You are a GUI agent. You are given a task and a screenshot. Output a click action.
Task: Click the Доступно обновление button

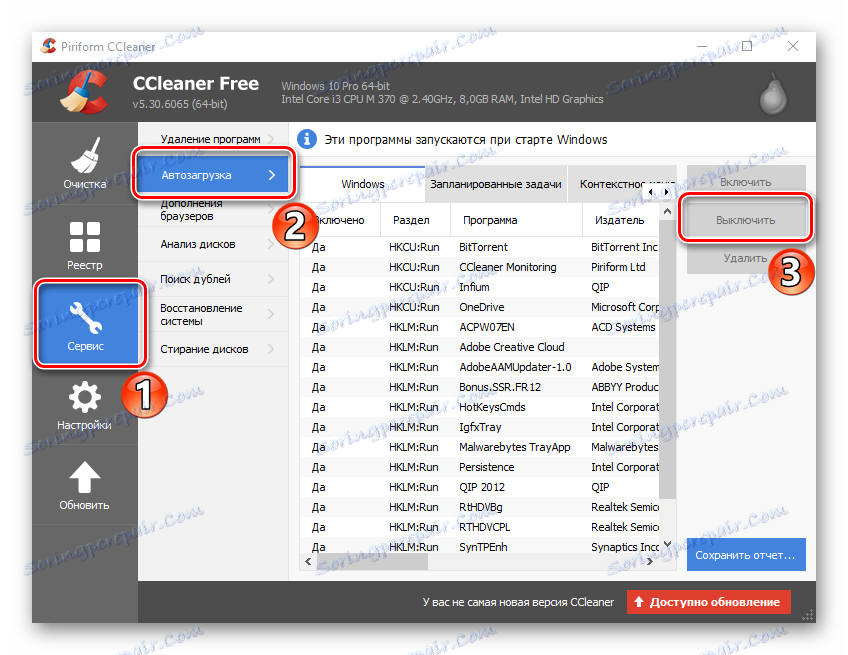tap(708, 602)
